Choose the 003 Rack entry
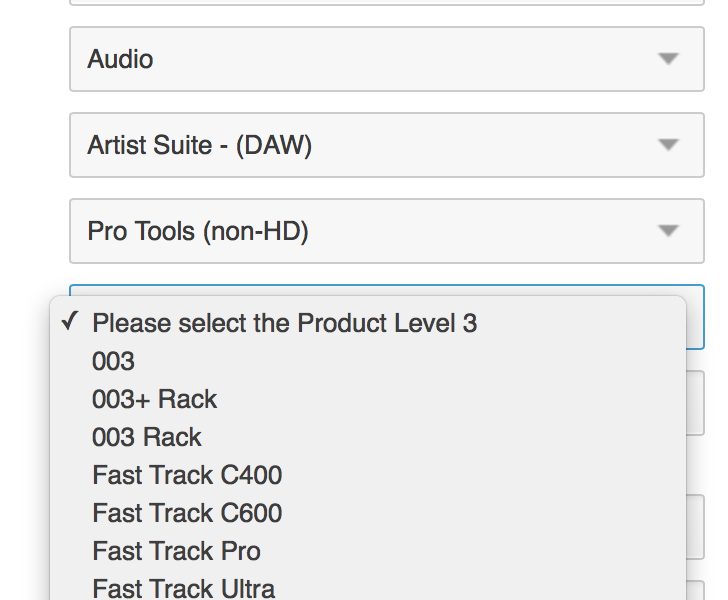Viewport: 728px width, 600px height. click(147, 437)
